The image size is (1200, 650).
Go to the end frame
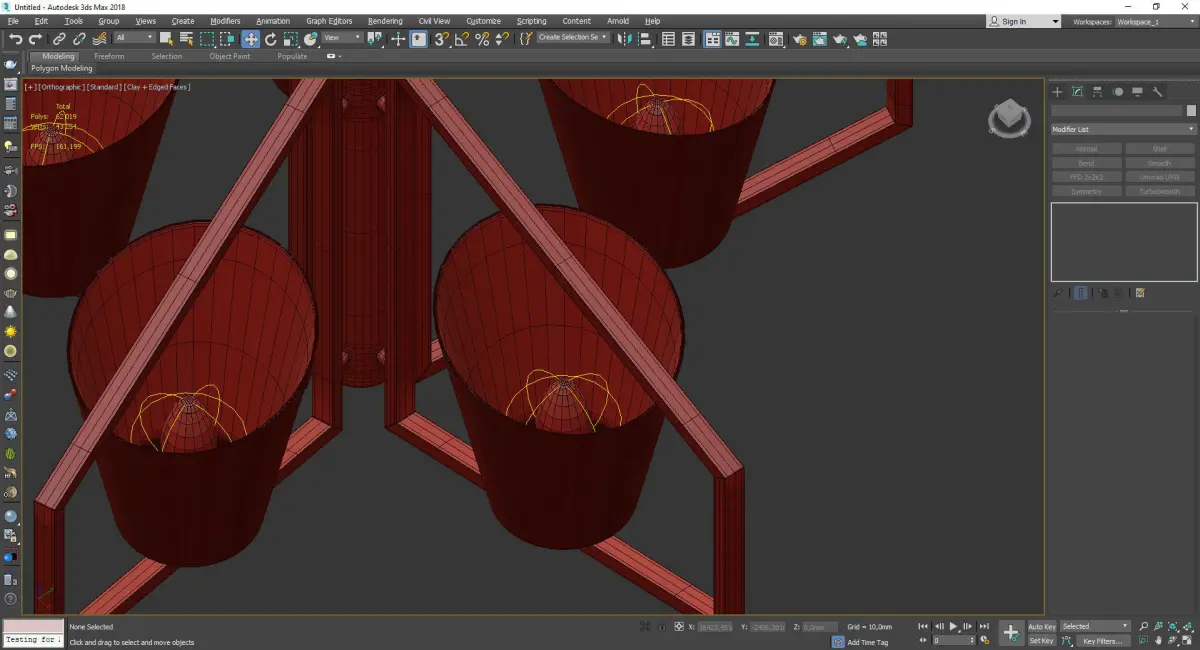(984, 626)
